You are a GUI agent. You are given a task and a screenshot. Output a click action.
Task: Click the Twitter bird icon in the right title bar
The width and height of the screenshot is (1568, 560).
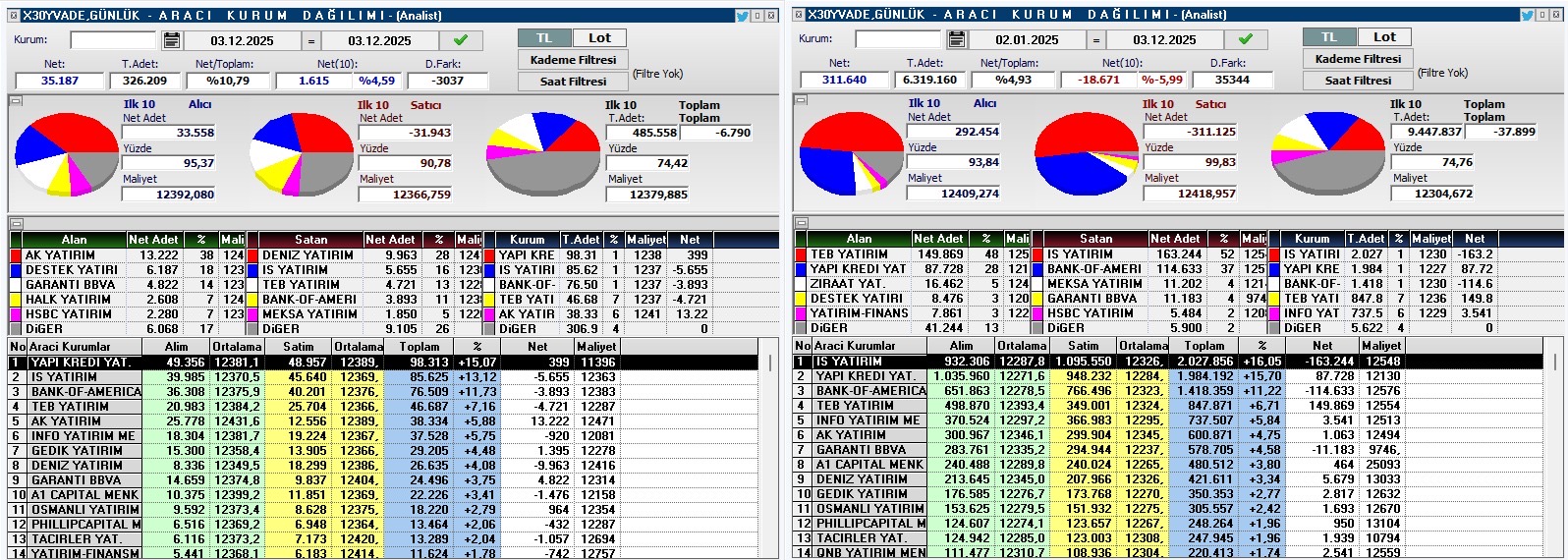1527,15
